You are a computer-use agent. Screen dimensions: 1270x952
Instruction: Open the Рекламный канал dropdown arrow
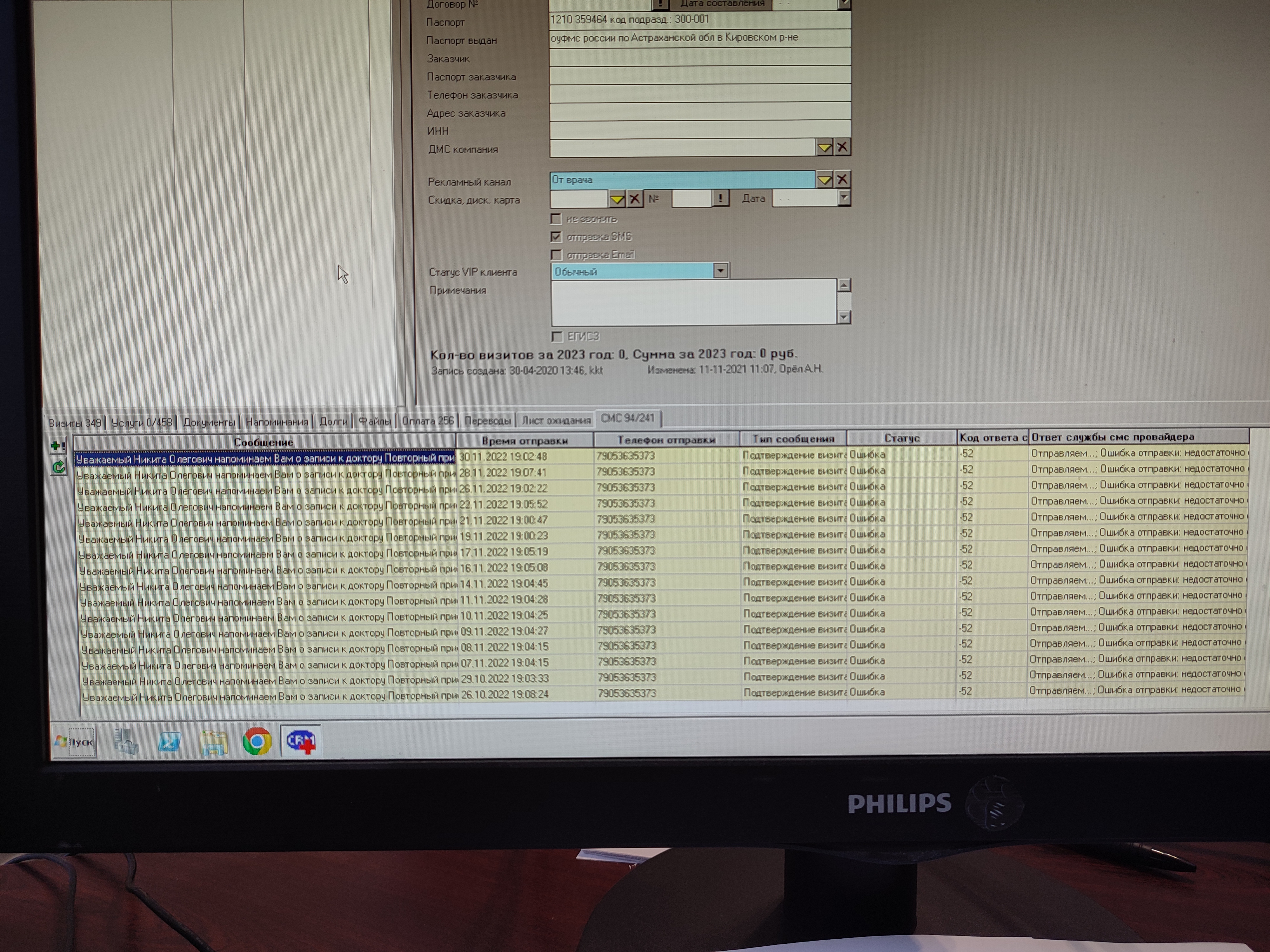pos(824,180)
